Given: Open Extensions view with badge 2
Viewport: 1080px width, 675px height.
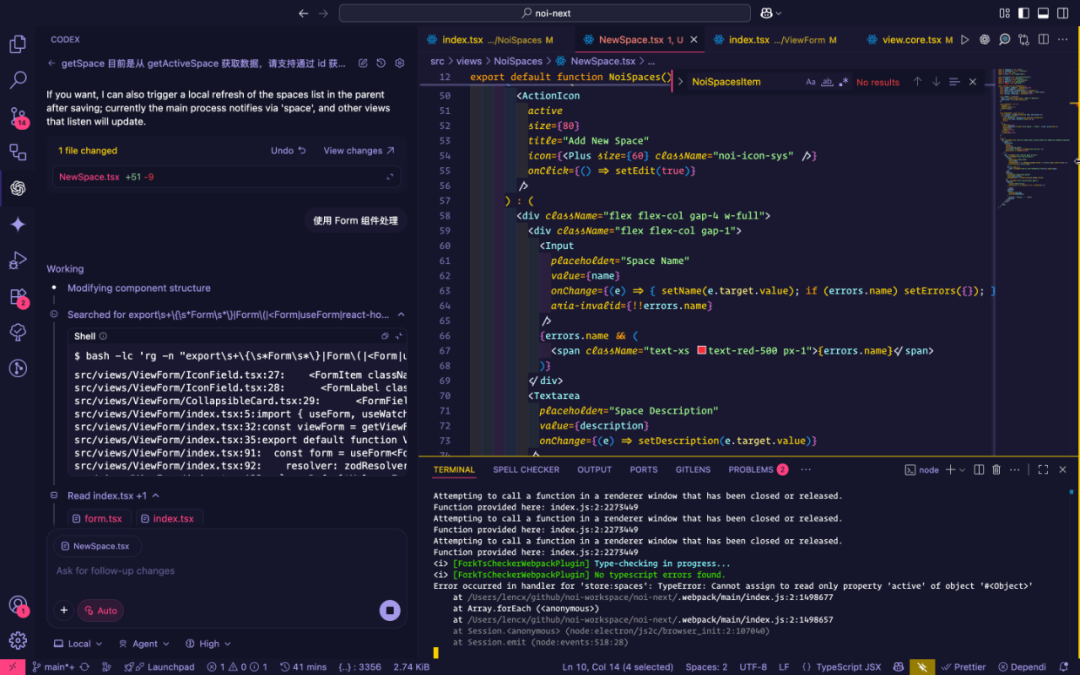Looking at the screenshot, I should pyautogui.click(x=18, y=297).
